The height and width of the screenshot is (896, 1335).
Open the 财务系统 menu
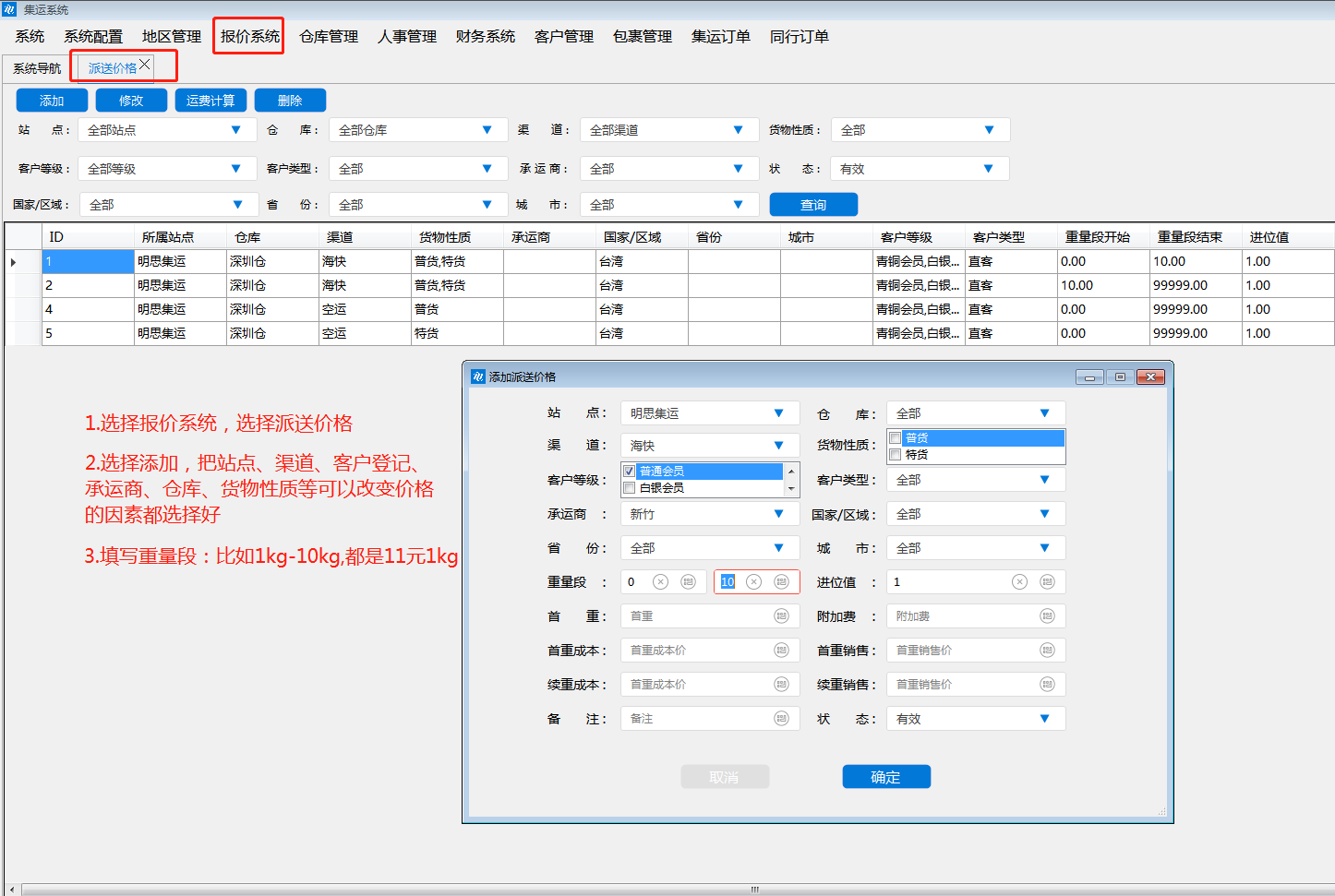coord(485,37)
